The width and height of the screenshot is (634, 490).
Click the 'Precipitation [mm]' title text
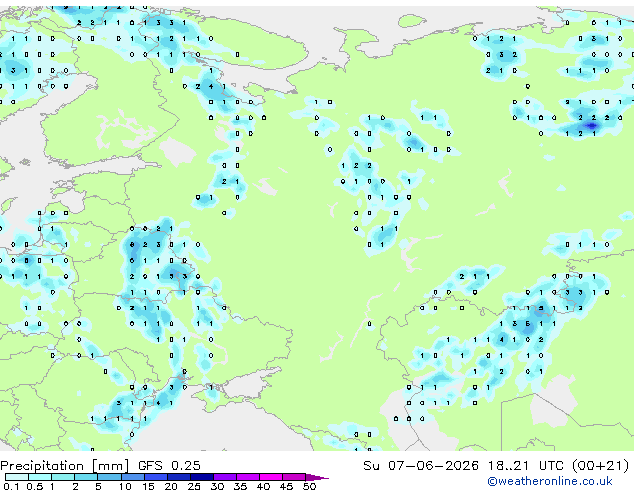point(64,466)
